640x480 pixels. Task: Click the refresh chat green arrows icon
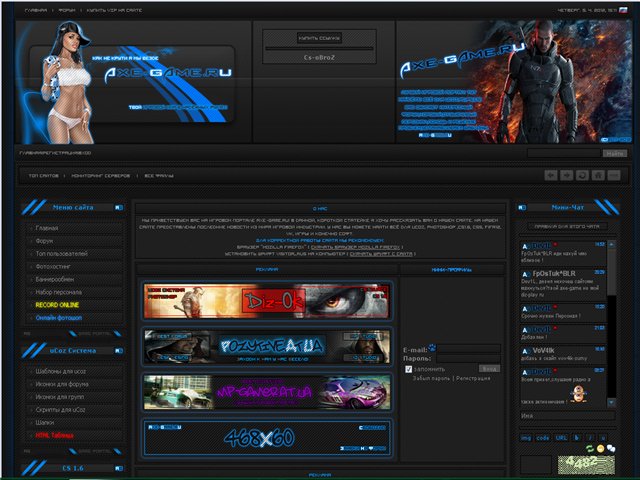point(589,449)
